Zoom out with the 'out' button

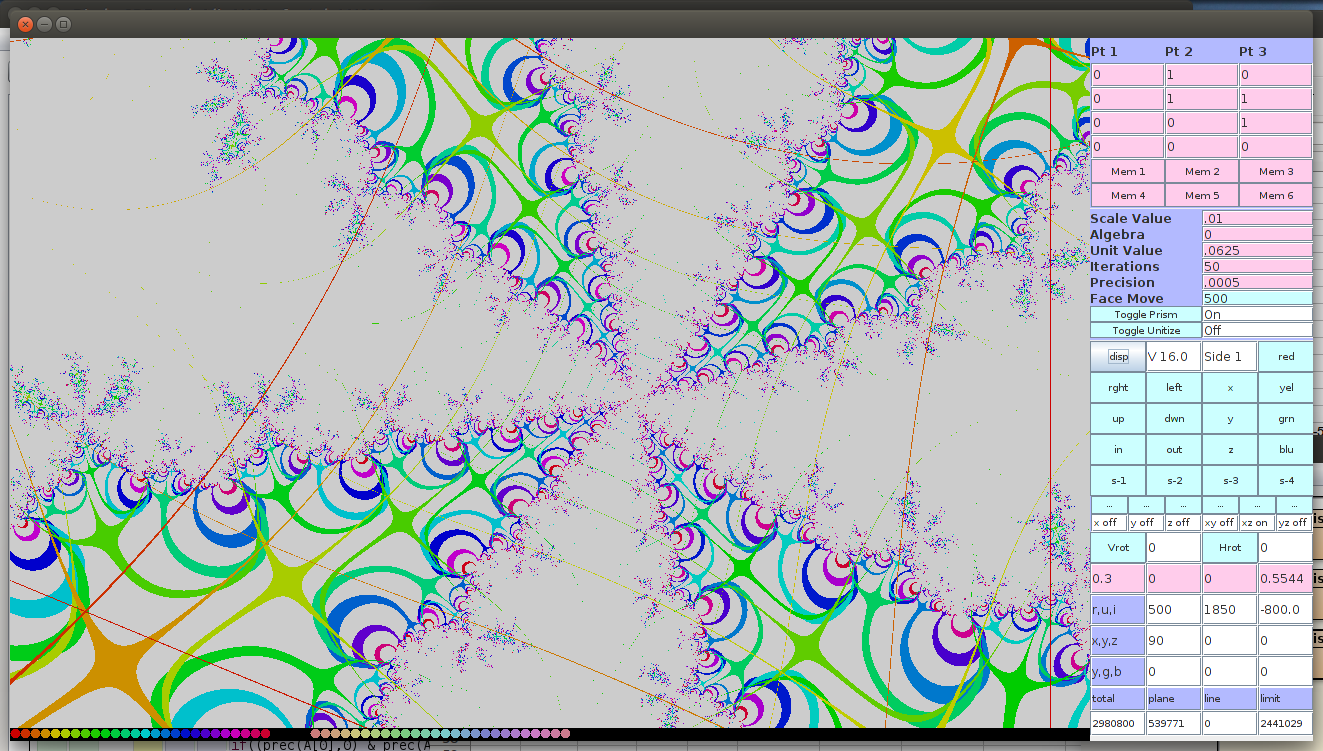click(1174, 450)
